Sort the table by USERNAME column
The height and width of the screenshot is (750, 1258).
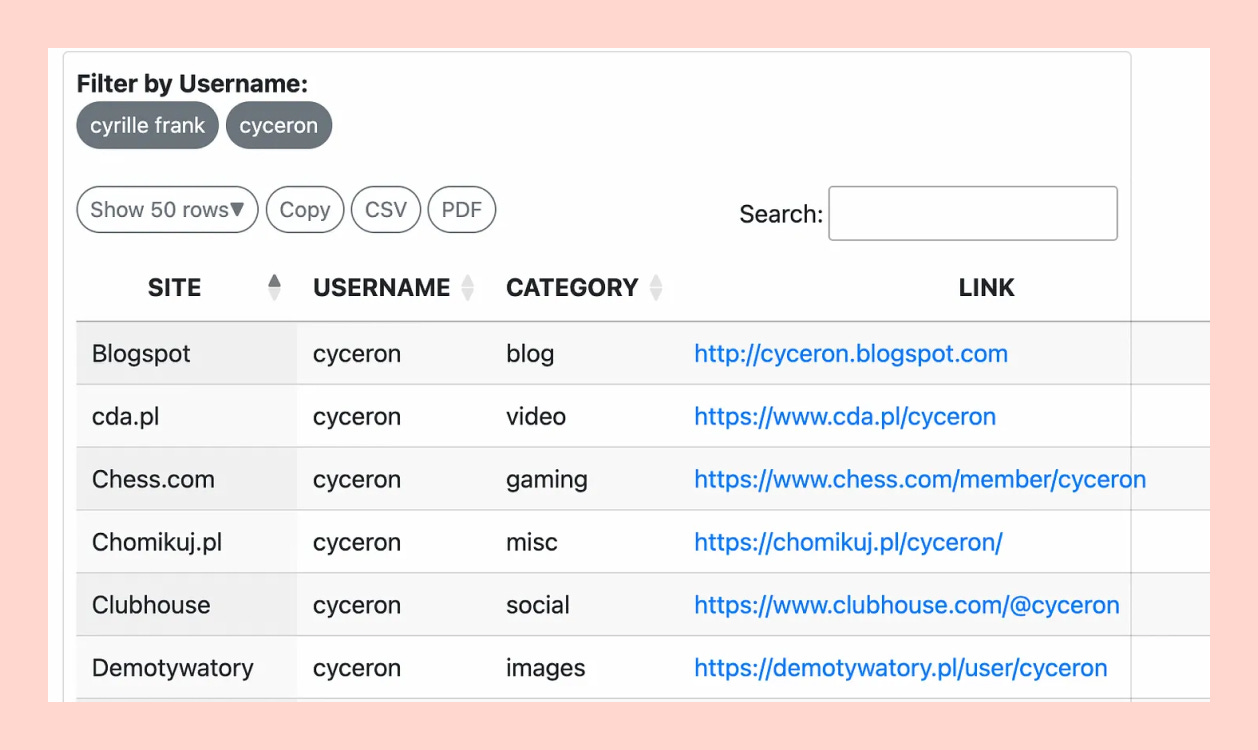(x=393, y=288)
